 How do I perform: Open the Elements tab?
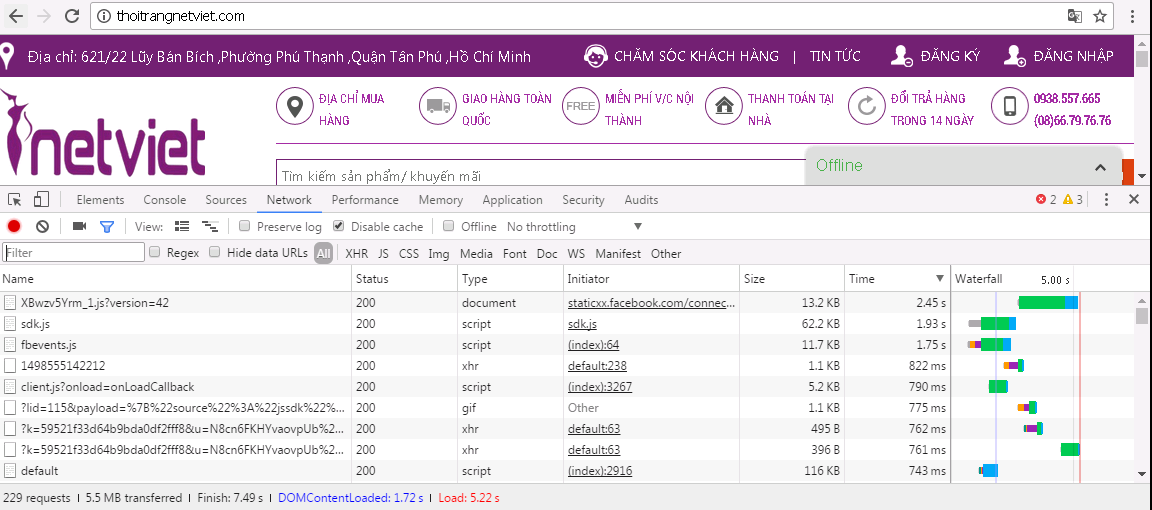pyautogui.click(x=100, y=200)
